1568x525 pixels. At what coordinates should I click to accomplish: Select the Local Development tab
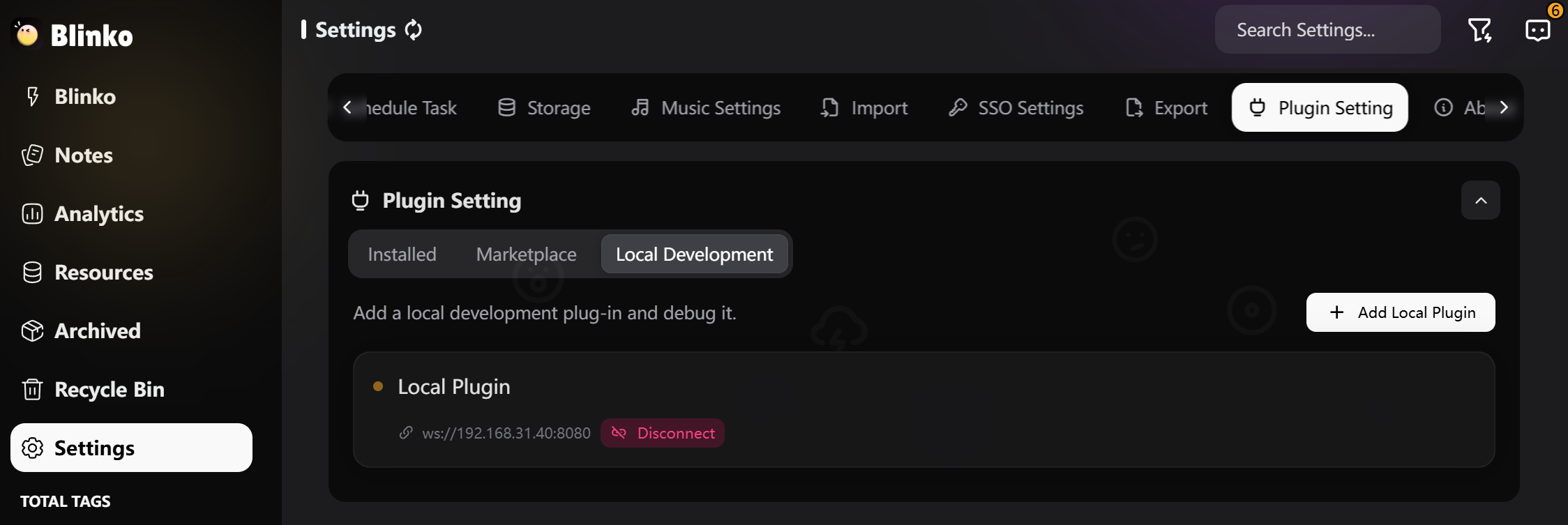(694, 254)
